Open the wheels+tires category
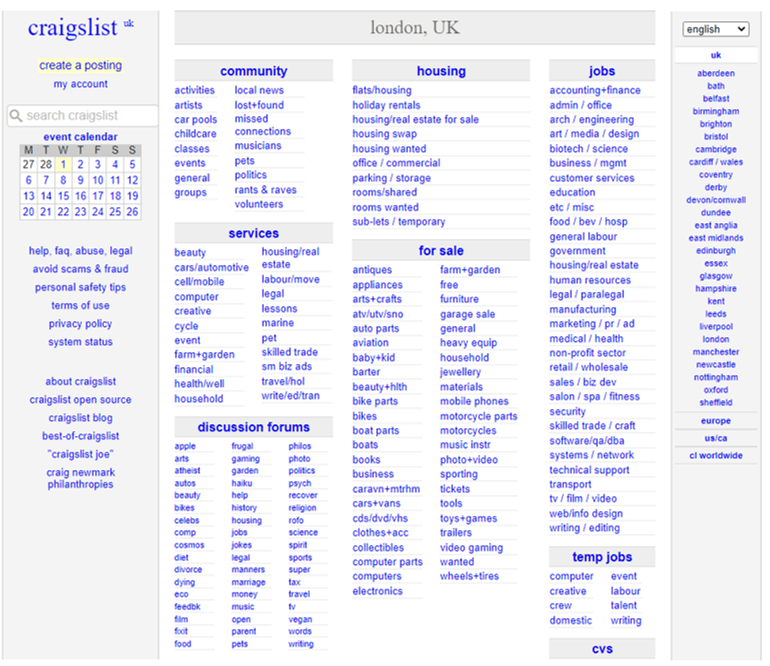 coord(469,576)
